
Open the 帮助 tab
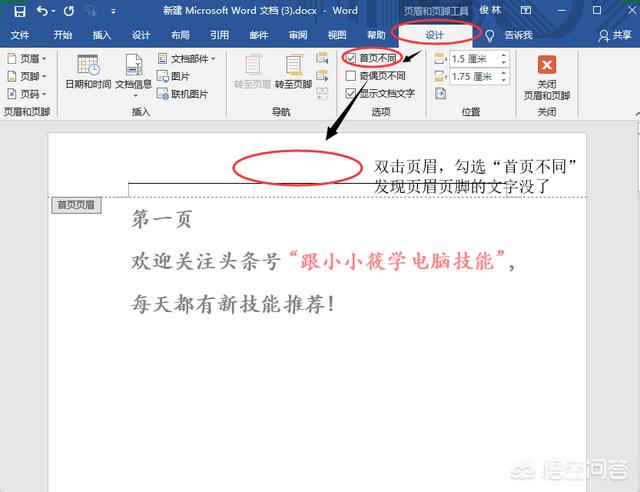coord(376,35)
